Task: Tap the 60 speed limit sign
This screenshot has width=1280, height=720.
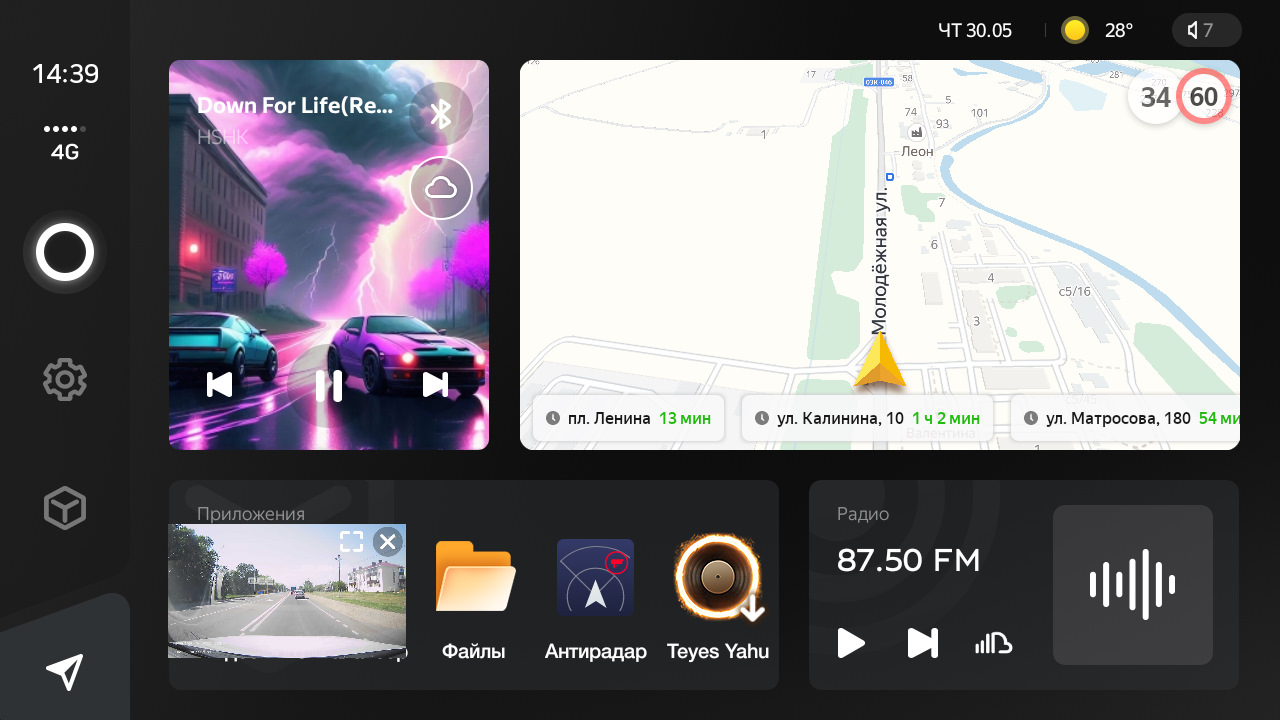Action: click(1204, 97)
